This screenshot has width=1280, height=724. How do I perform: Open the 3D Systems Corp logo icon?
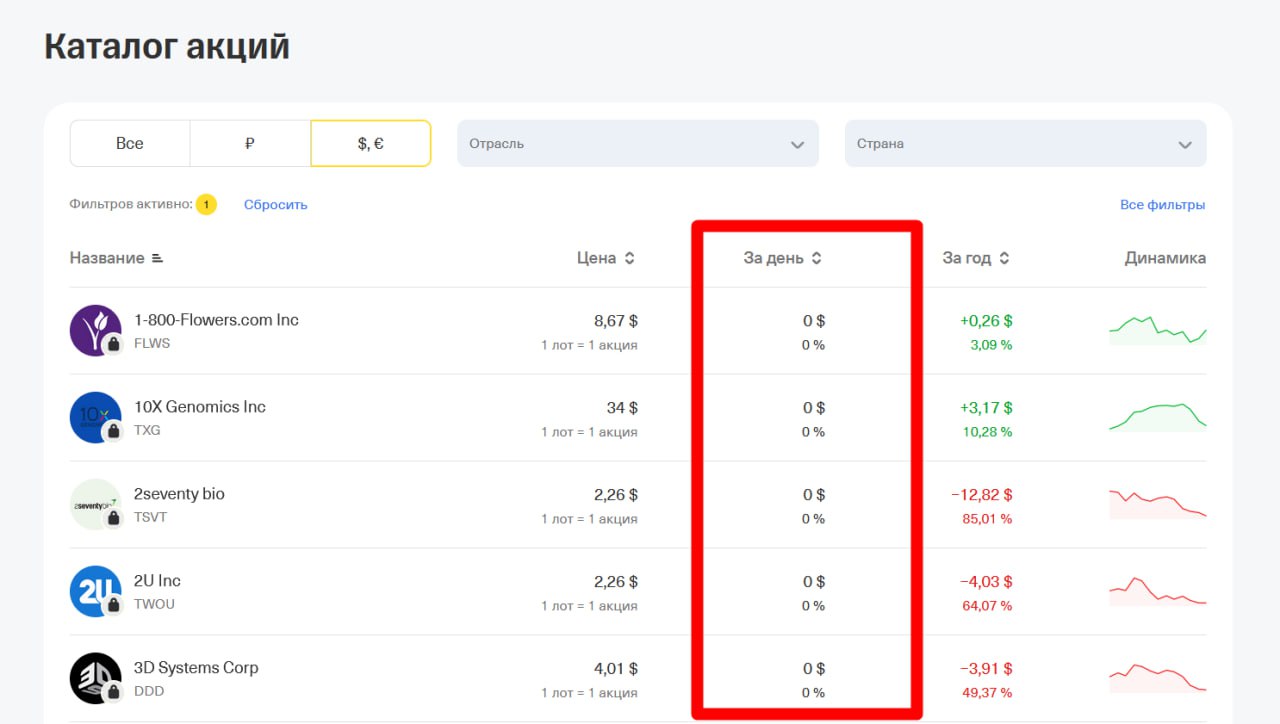coord(96,678)
